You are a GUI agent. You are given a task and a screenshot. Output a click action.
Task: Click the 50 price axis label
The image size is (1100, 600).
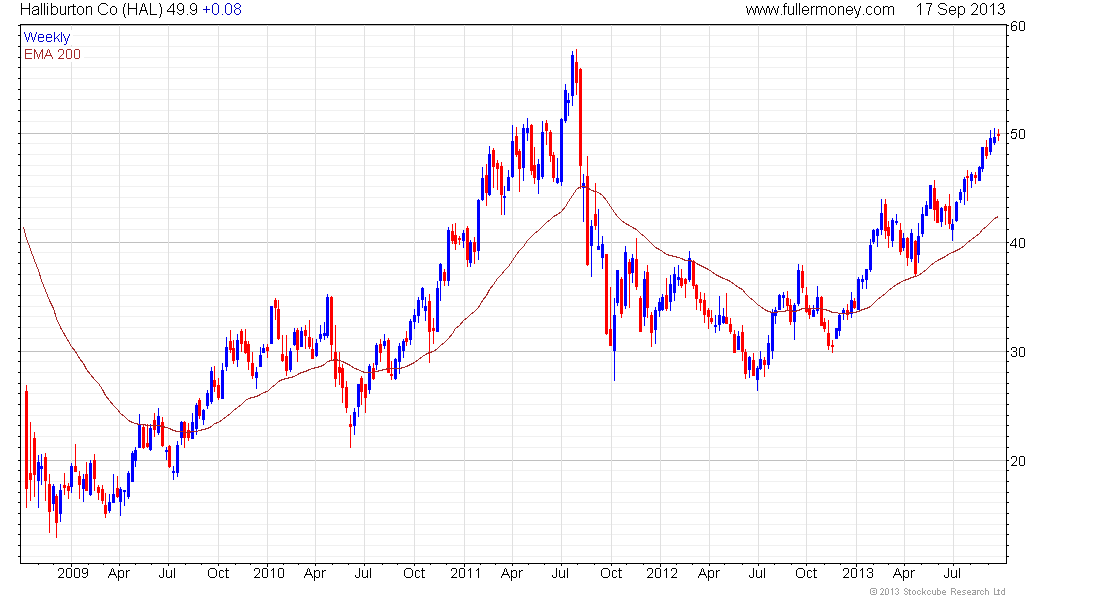(x=1017, y=134)
